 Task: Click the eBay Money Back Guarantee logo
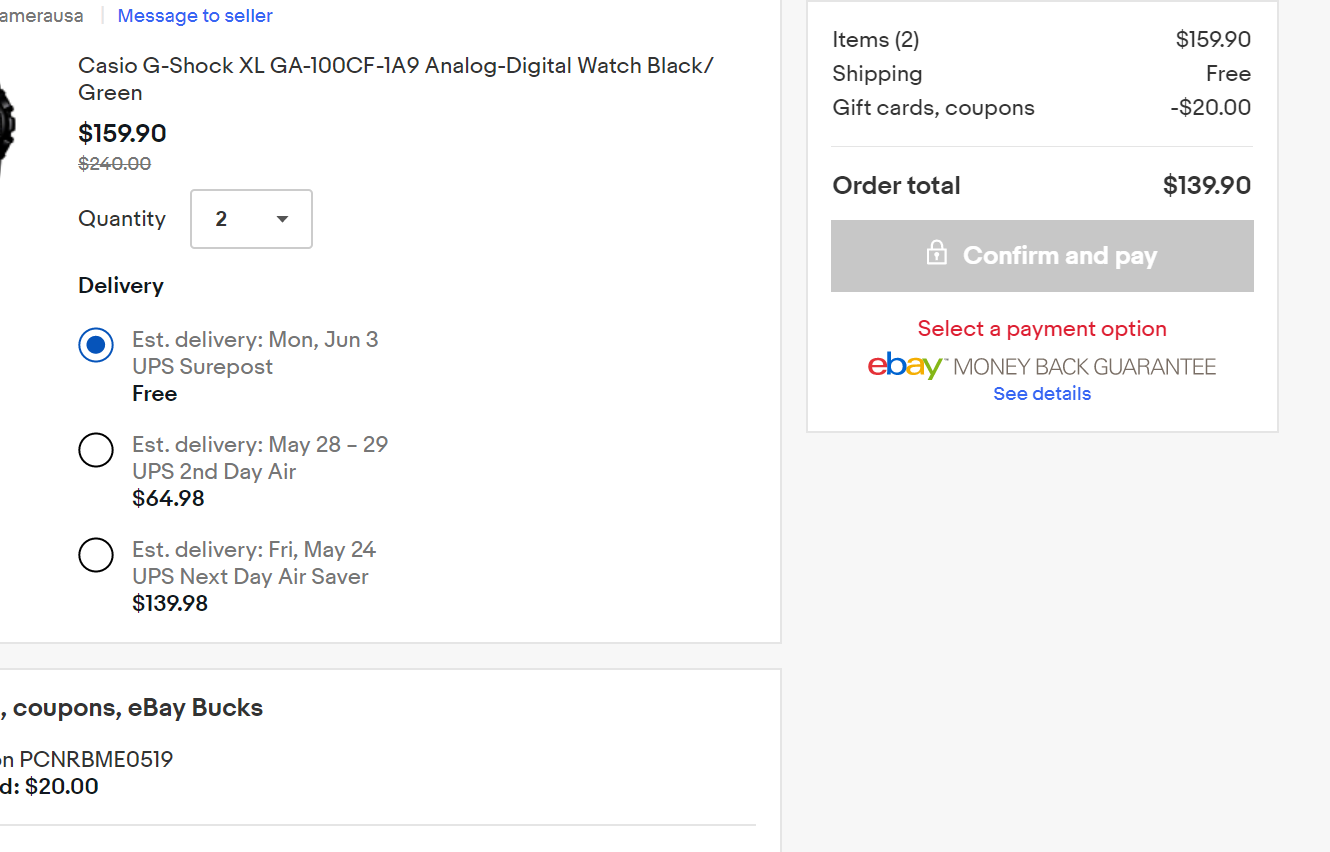[1042, 366]
